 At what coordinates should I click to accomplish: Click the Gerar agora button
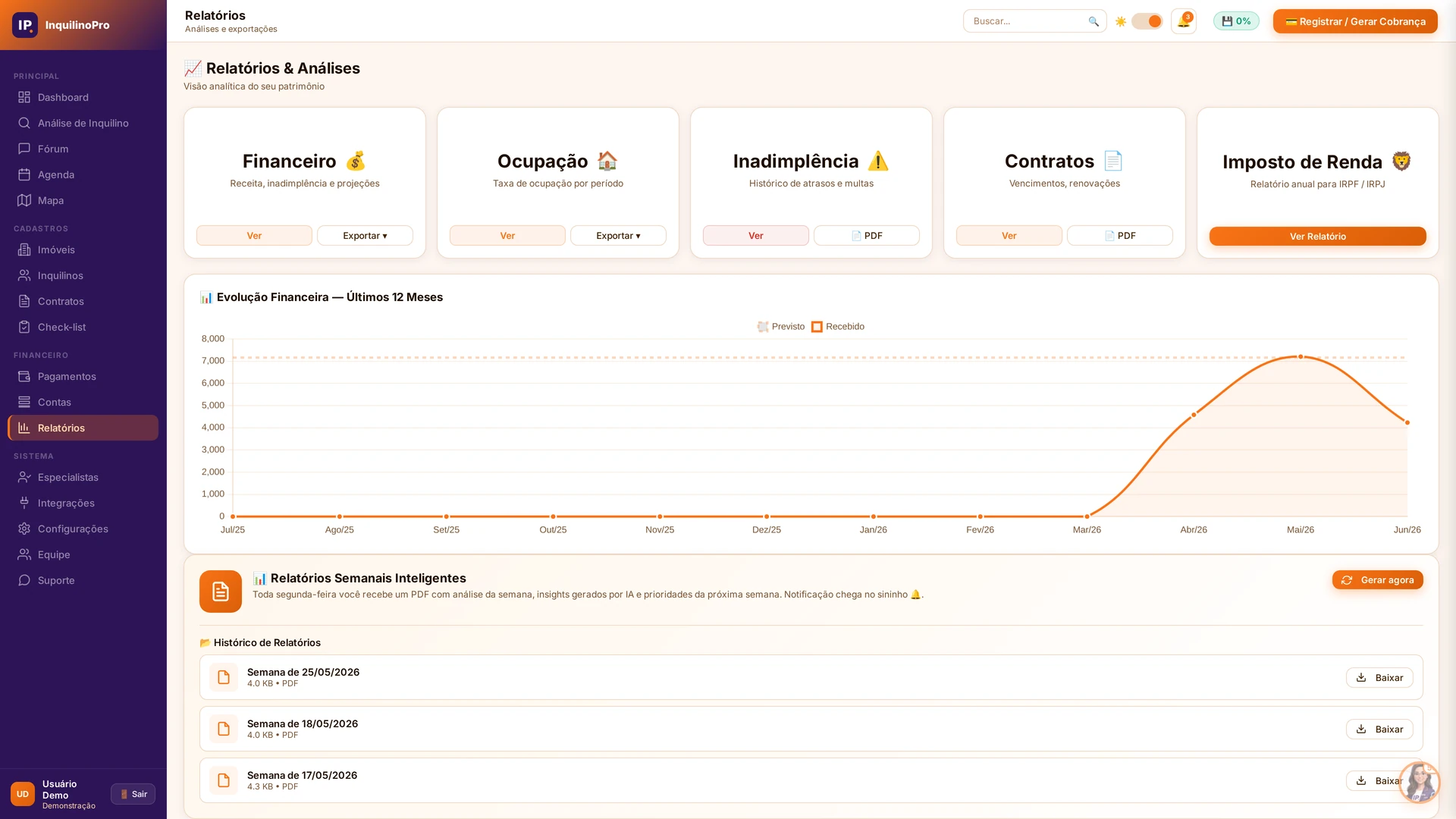click(1377, 580)
